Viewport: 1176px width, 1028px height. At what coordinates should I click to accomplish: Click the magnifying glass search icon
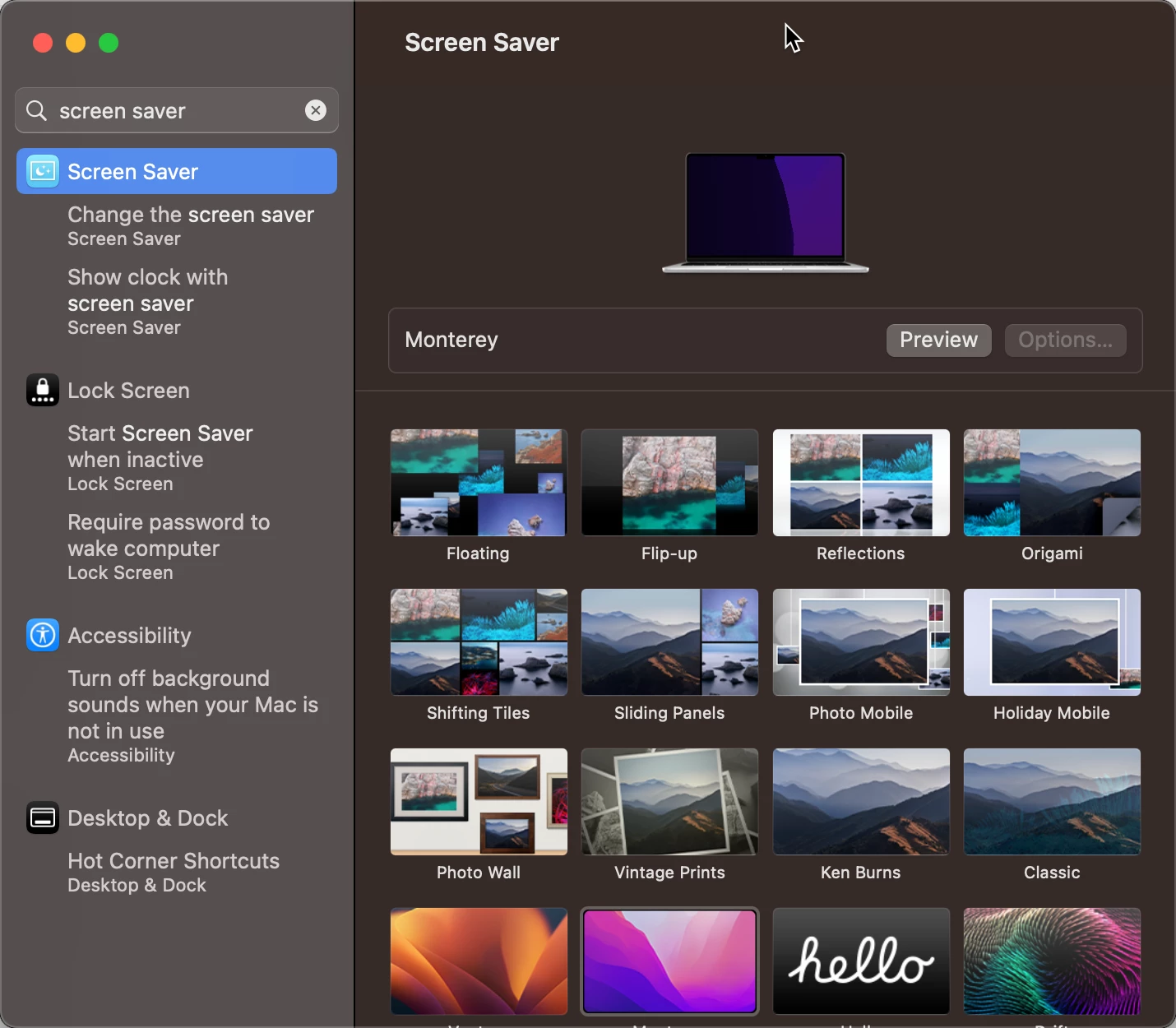click(x=36, y=110)
